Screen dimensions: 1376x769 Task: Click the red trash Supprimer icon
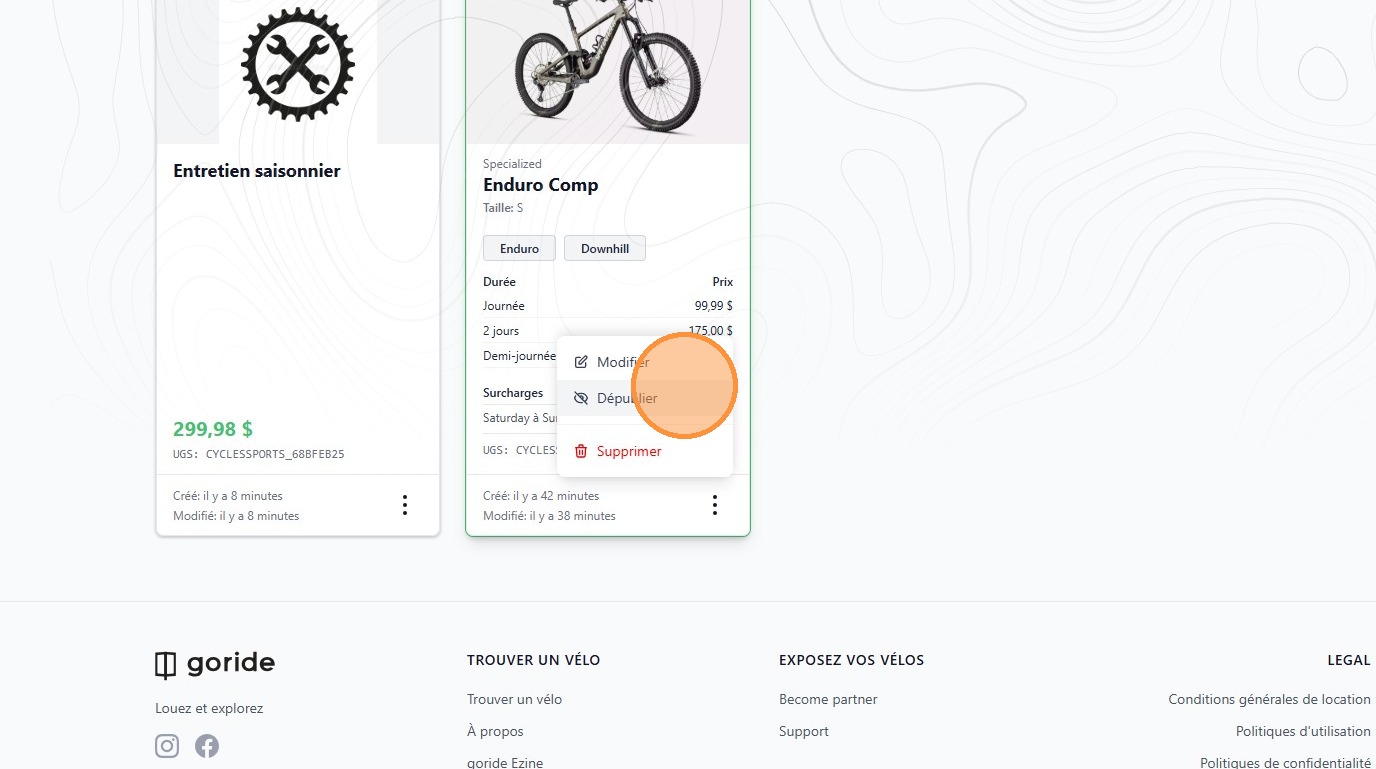tap(581, 451)
